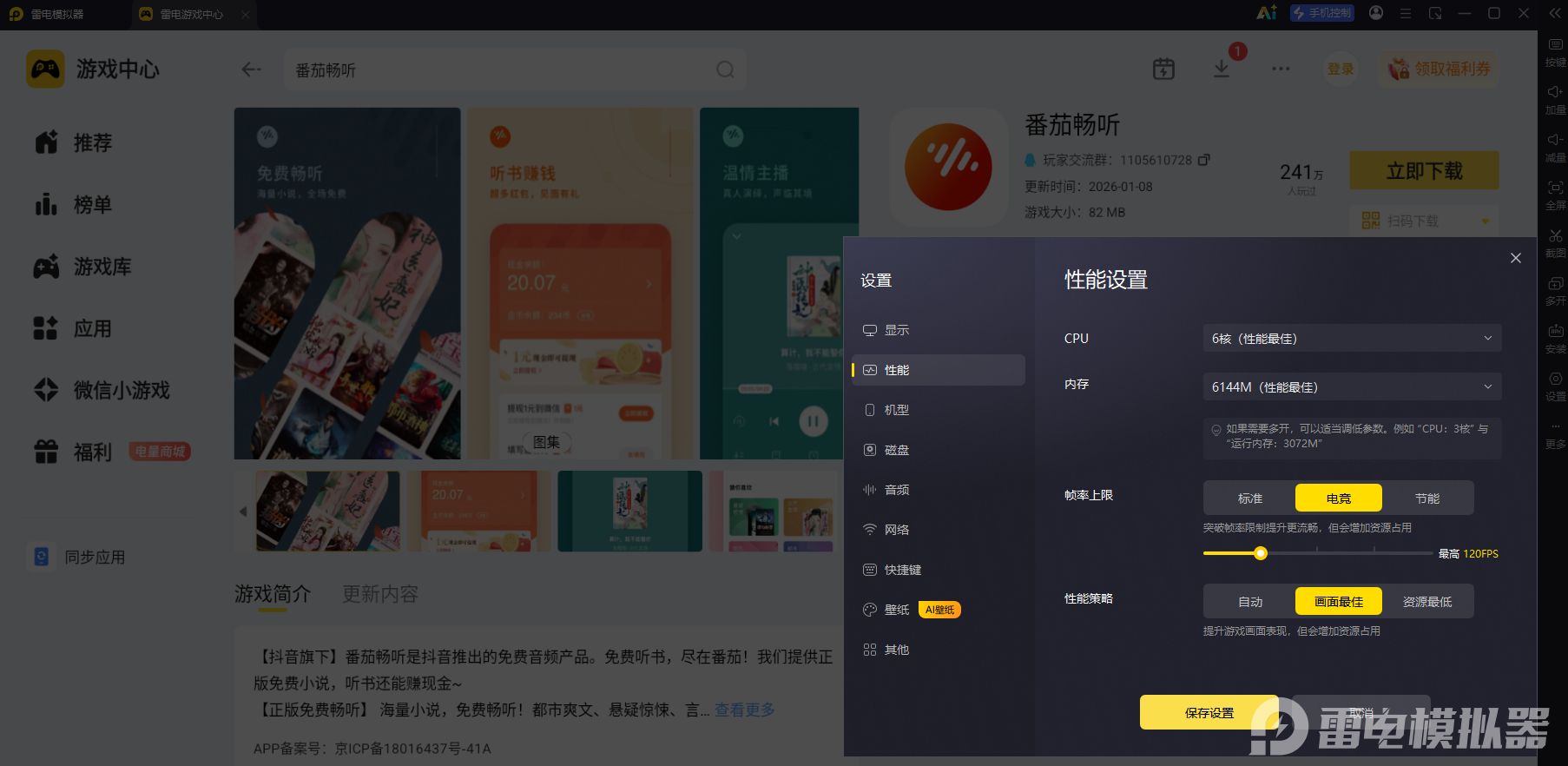Set performance strategy to 画面最佳
1568x766 pixels.
[x=1339, y=602]
